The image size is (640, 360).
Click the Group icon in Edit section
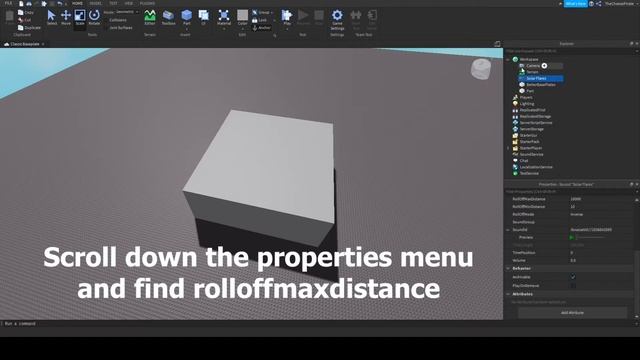click(255, 13)
